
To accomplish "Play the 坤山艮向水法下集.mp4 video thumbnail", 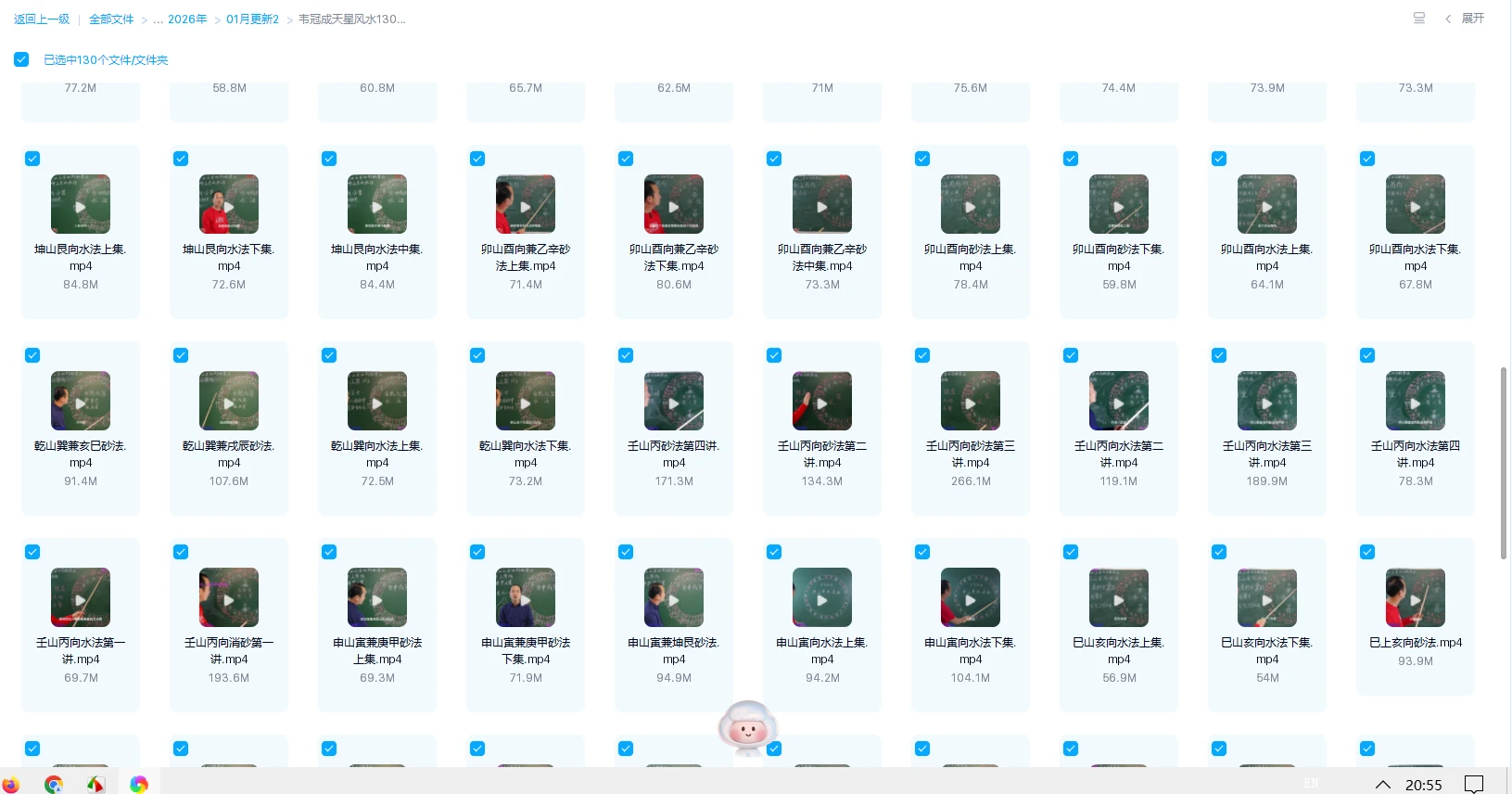I will point(229,204).
